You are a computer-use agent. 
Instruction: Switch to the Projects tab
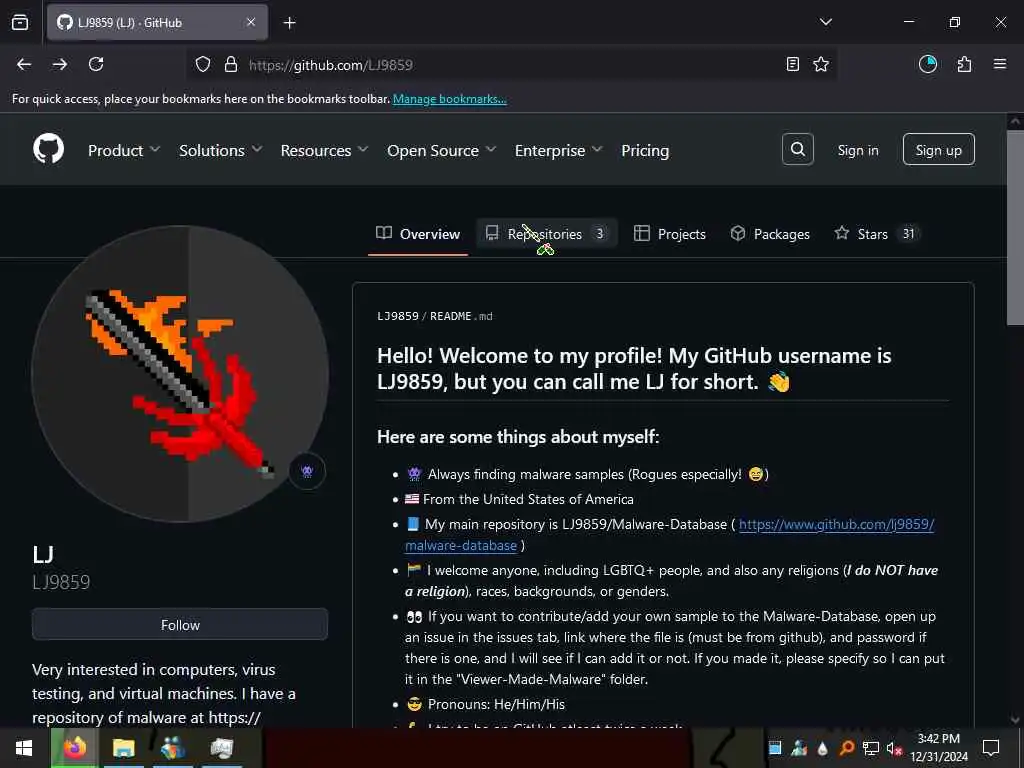(670, 234)
